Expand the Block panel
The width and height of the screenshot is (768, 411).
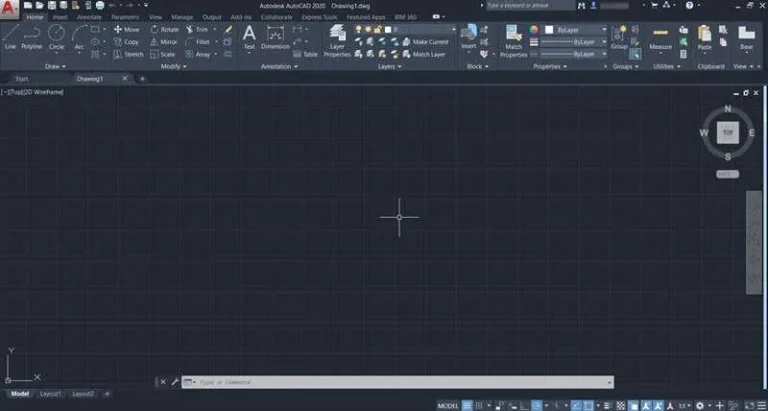click(477, 66)
